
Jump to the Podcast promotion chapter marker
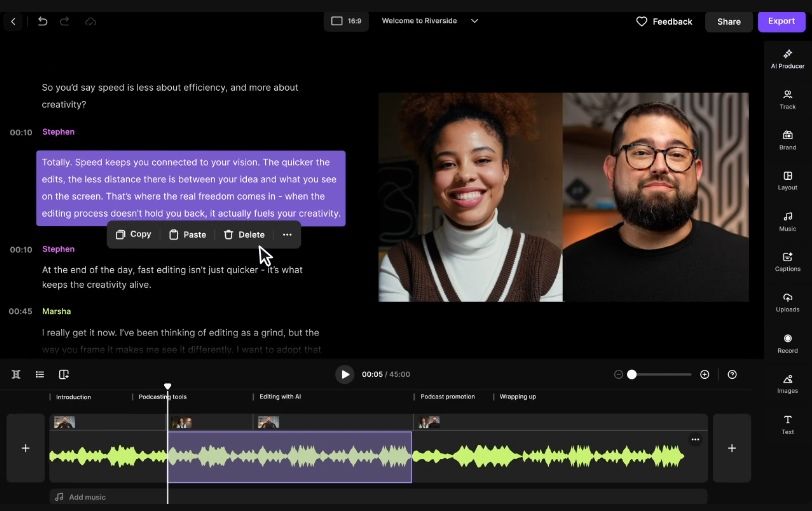446,397
